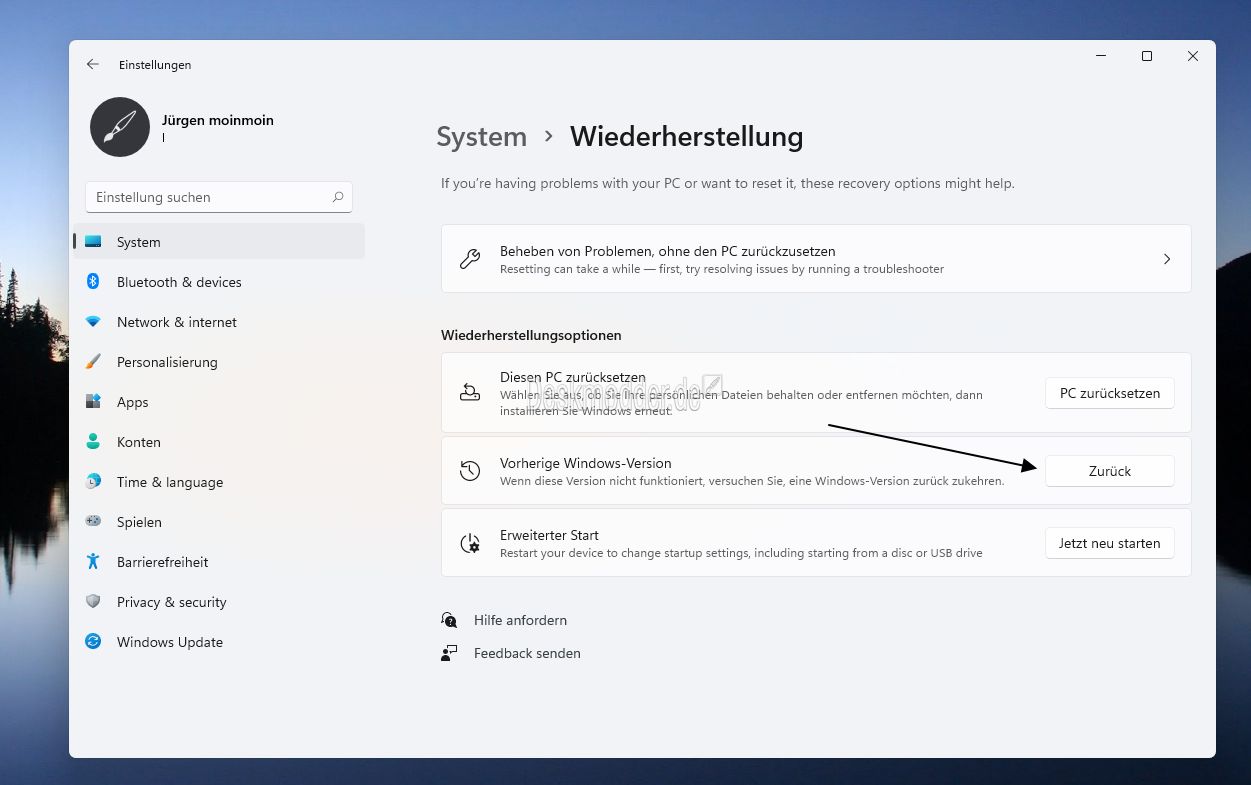1251x785 pixels.
Task: Click the Vorherige Windows-Version title
Action: (586, 463)
